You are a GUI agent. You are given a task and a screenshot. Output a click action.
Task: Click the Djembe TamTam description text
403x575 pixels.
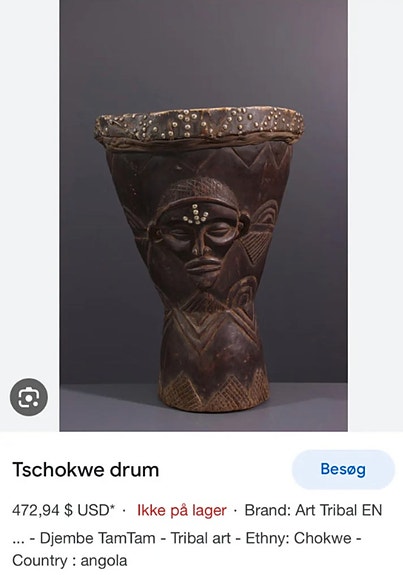click(97, 538)
